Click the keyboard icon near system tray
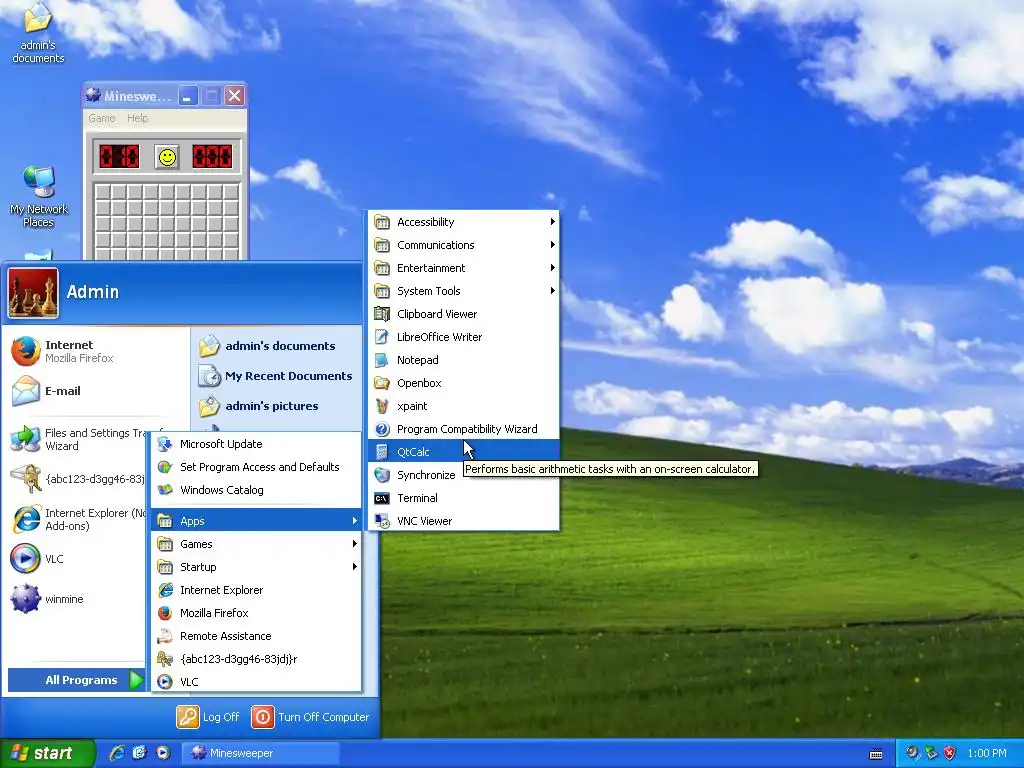Image resolution: width=1024 pixels, height=768 pixels. [876, 754]
